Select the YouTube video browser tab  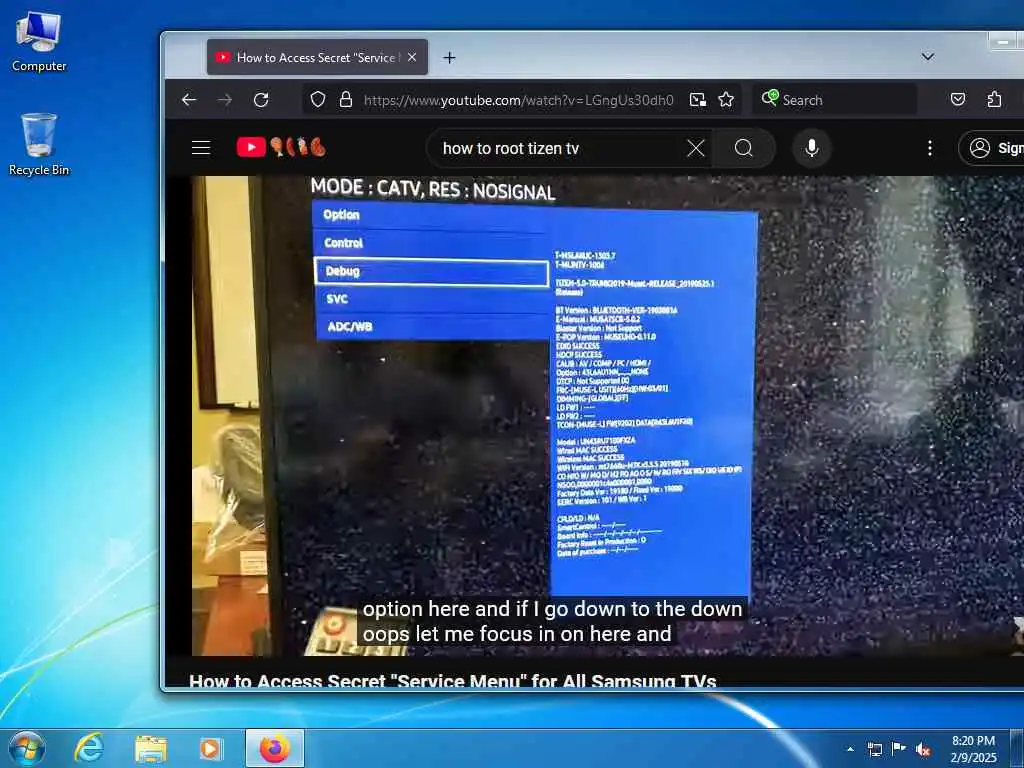[317, 57]
